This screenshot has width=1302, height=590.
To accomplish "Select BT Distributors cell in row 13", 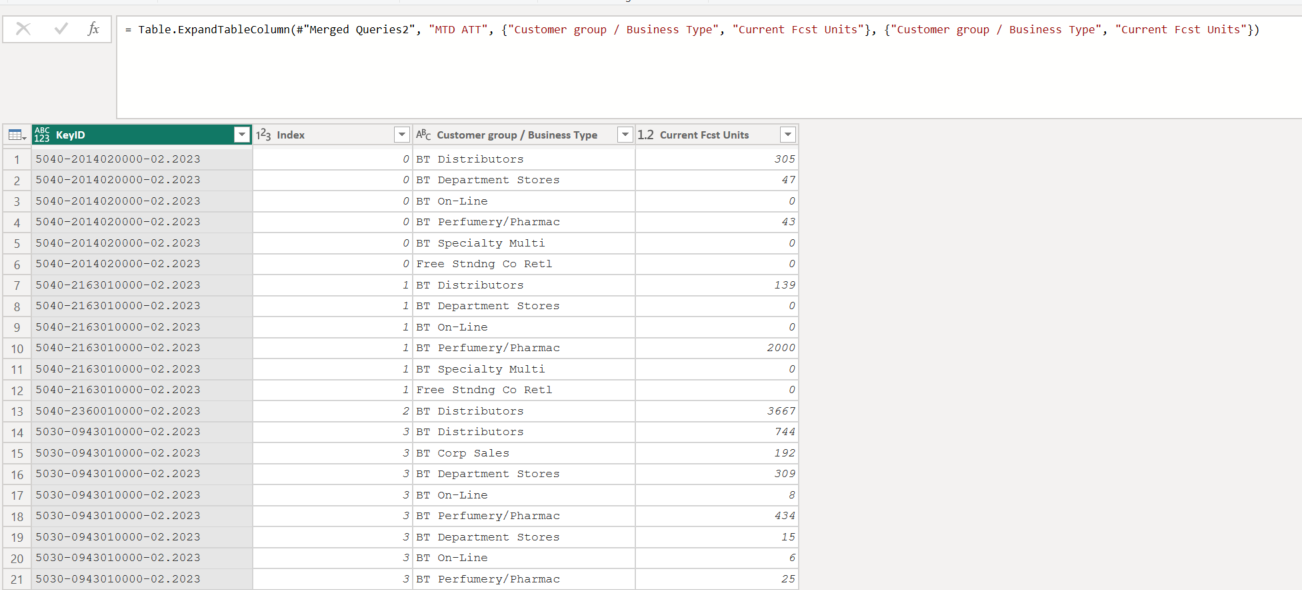I will click(523, 411).
